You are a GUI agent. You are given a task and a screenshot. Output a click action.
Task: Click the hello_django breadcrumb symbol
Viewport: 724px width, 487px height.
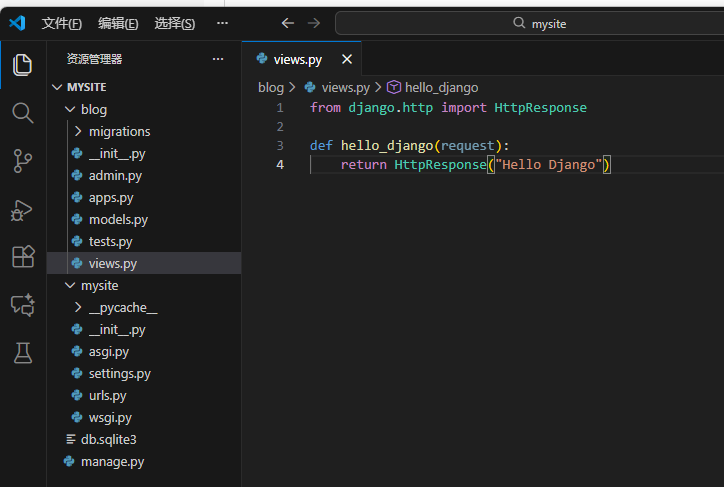click(441, 87)
